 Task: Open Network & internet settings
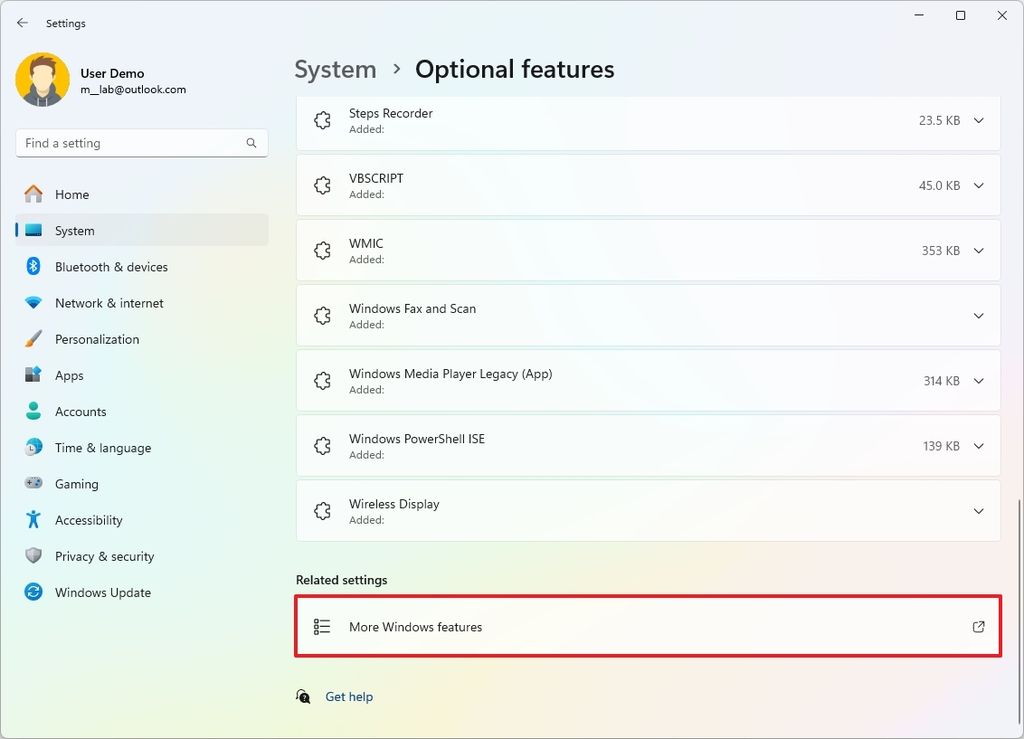(107, 303)
